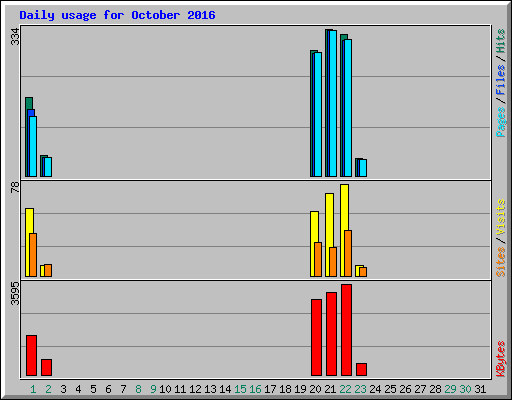Click the x-axis day label '20'
This screenshot has width=512, height=400.
(x=315, y=389)
